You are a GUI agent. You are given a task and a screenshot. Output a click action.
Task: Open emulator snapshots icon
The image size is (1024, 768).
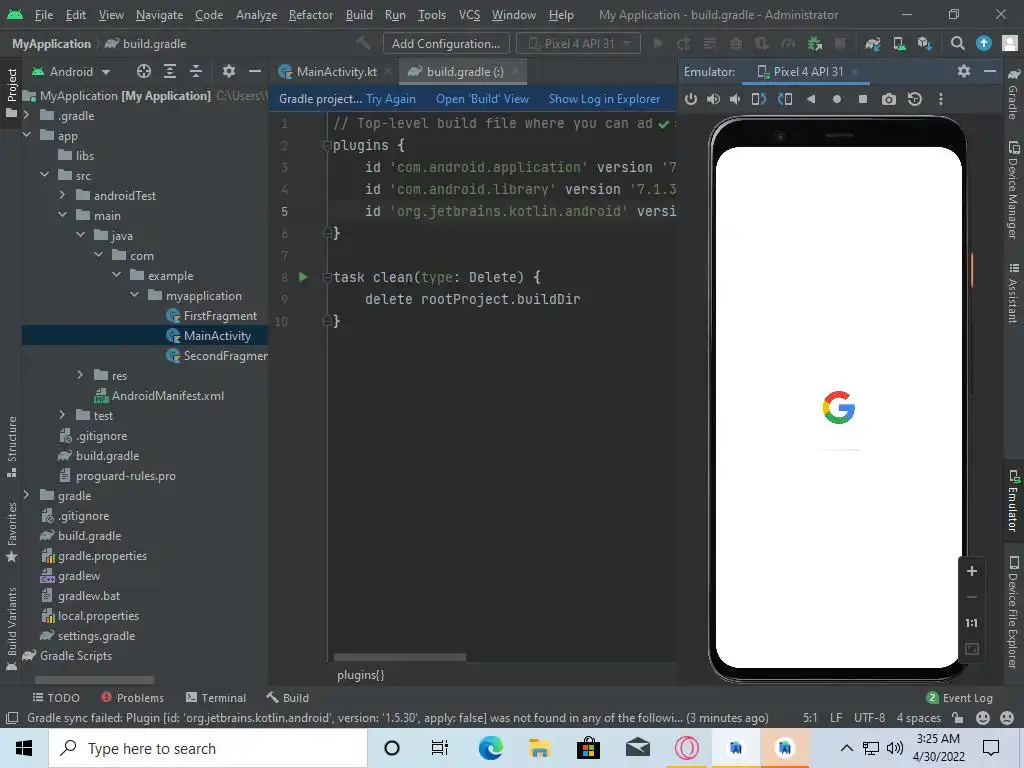pyautogui.click(x=914, y=99)
